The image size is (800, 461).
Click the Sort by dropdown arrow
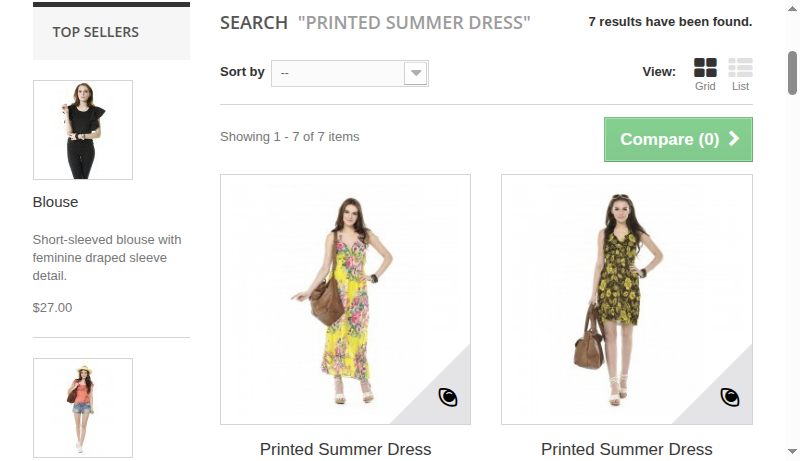coord(416,73)
